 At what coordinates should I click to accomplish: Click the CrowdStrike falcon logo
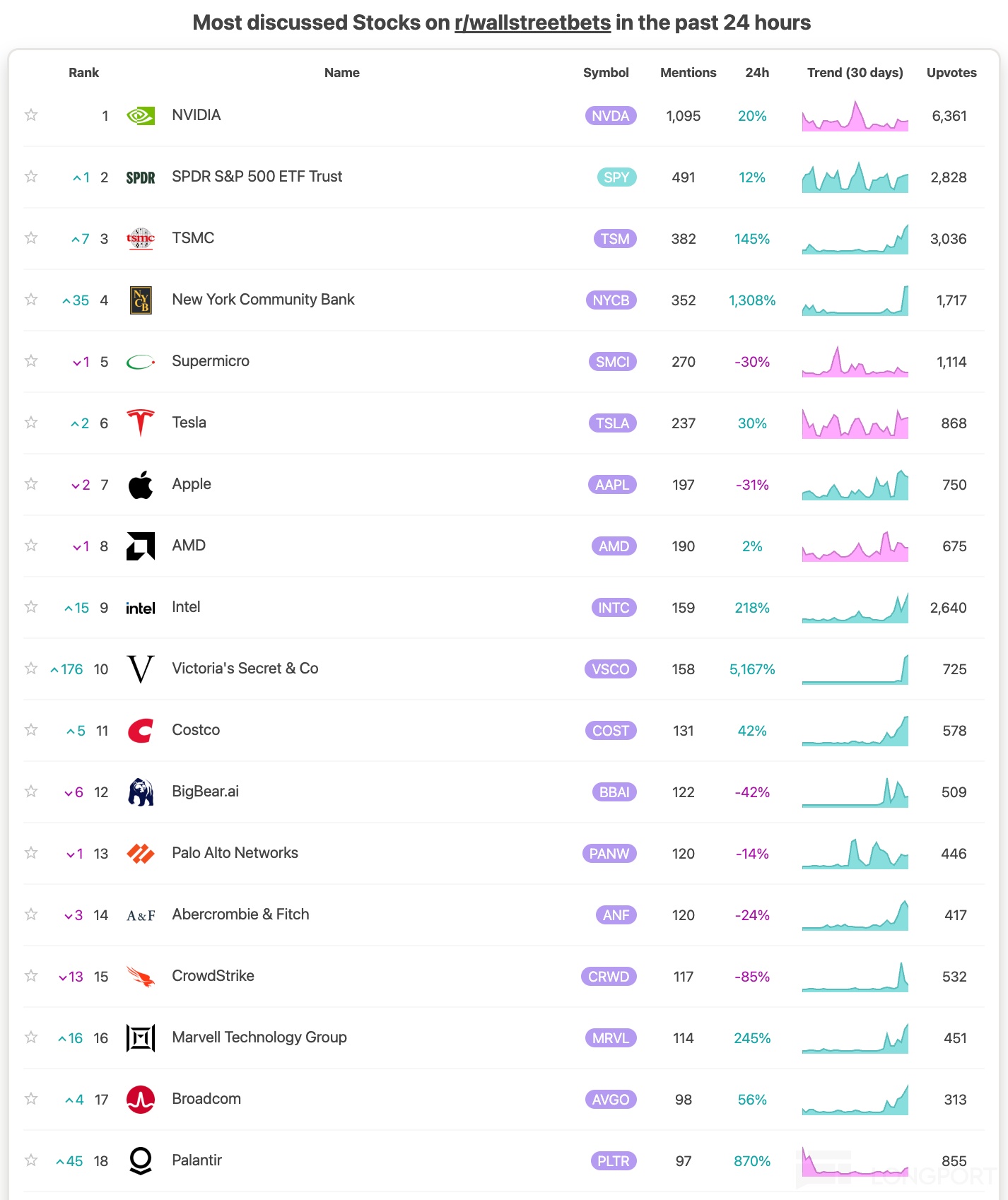(x=140, y=977)
